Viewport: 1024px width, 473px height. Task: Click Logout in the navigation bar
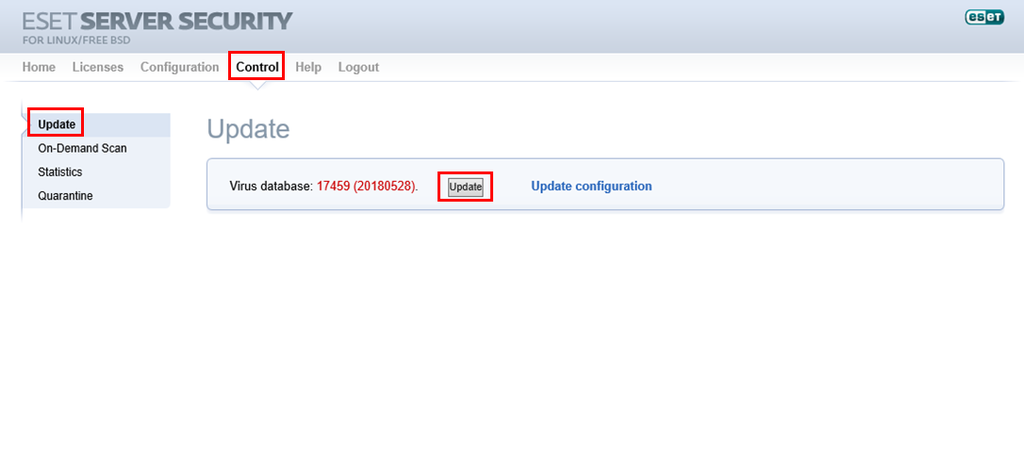[359, 67]
